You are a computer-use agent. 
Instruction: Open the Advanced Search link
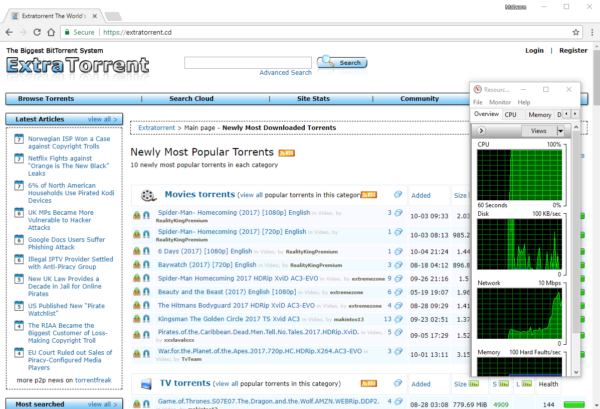[285, 73]
